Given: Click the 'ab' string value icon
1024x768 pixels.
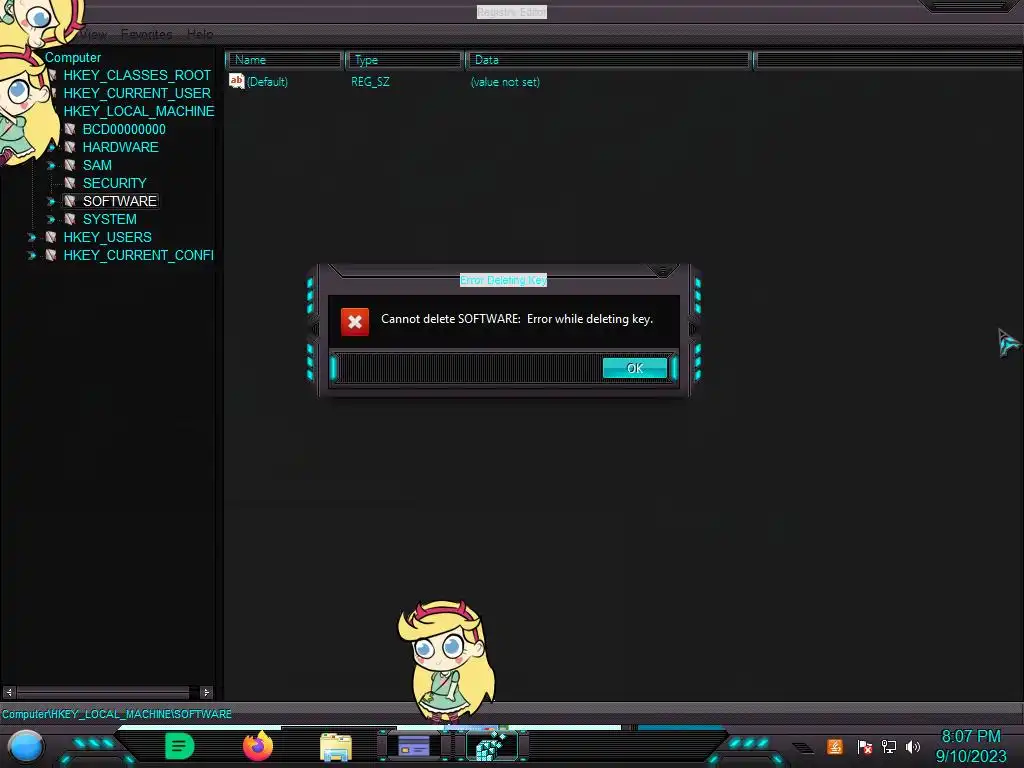Looking at the screenshot, I should [x=236, y=81].
